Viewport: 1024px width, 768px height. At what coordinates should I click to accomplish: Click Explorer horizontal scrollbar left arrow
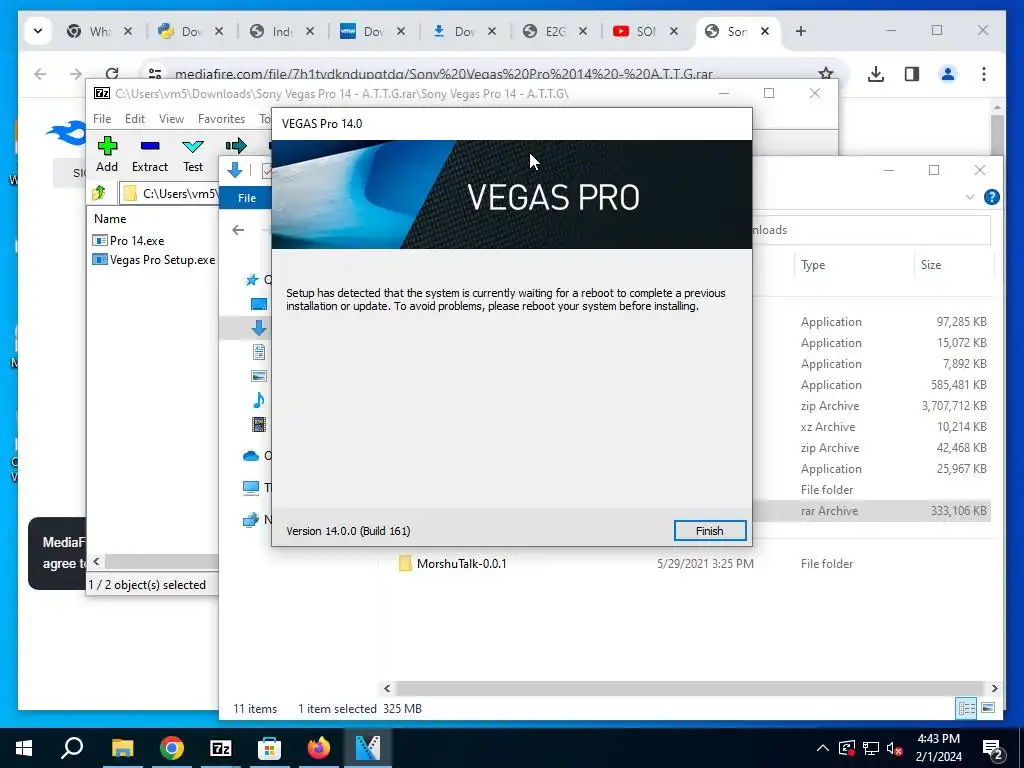click(x=387, y=688)
